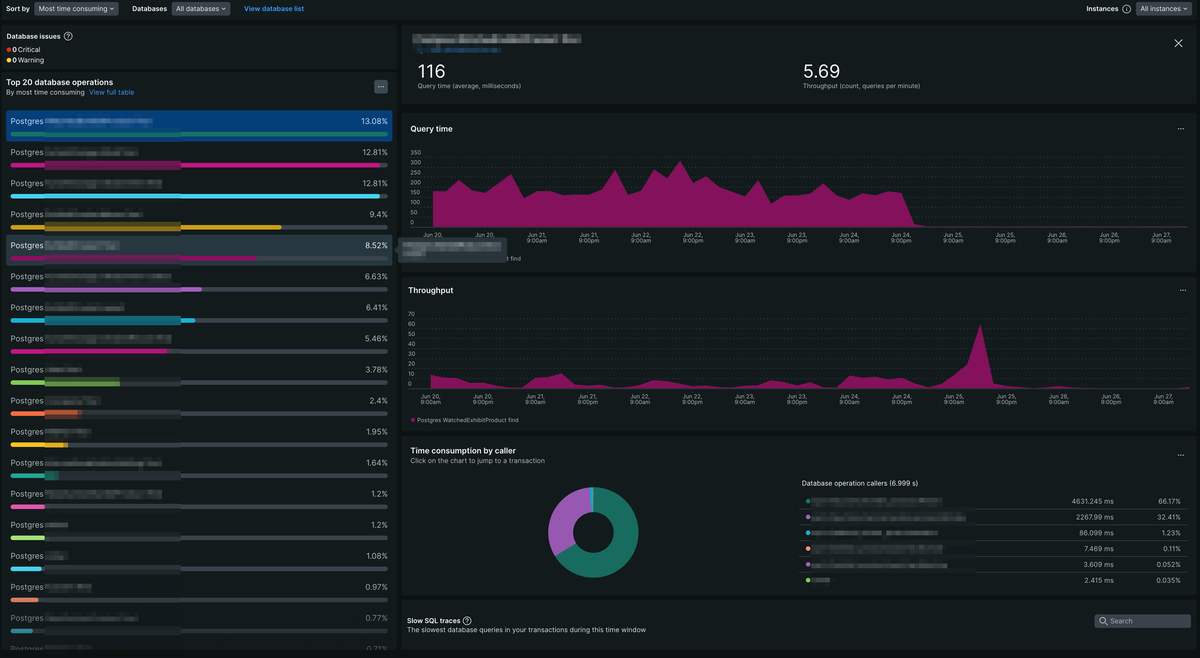Click the magnifier icon in the Search box

[1104, 621]
